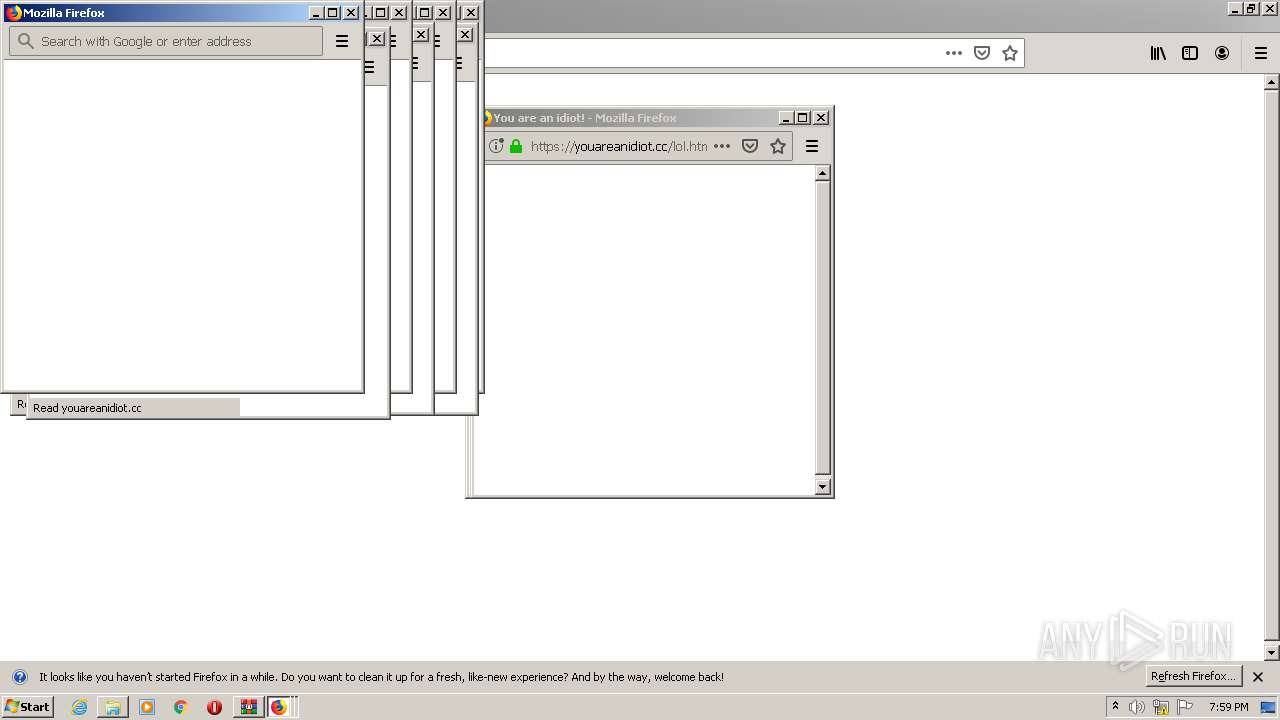Viewport: 1280px width, 720px height.
Task: Open network status tray icon
Action: coord(1161,707)
